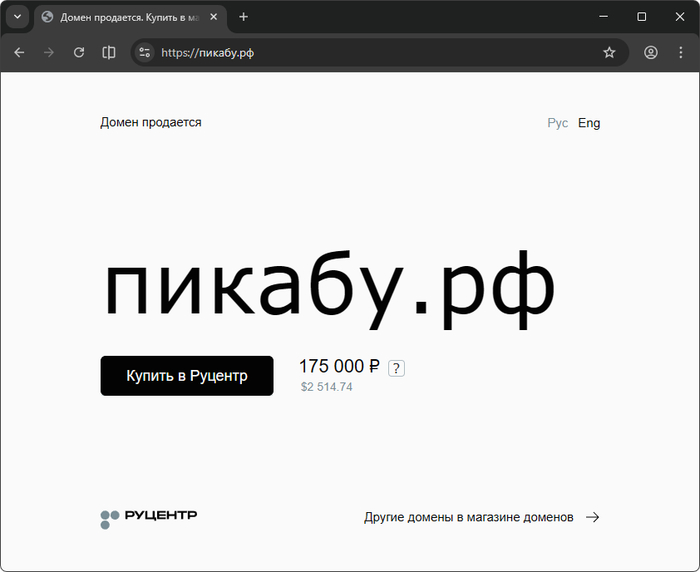Click the forward navigation arrow
Image resolution: width=700 pixels, height=572 pixels.
pyautogui.click(x=49, y=53)
